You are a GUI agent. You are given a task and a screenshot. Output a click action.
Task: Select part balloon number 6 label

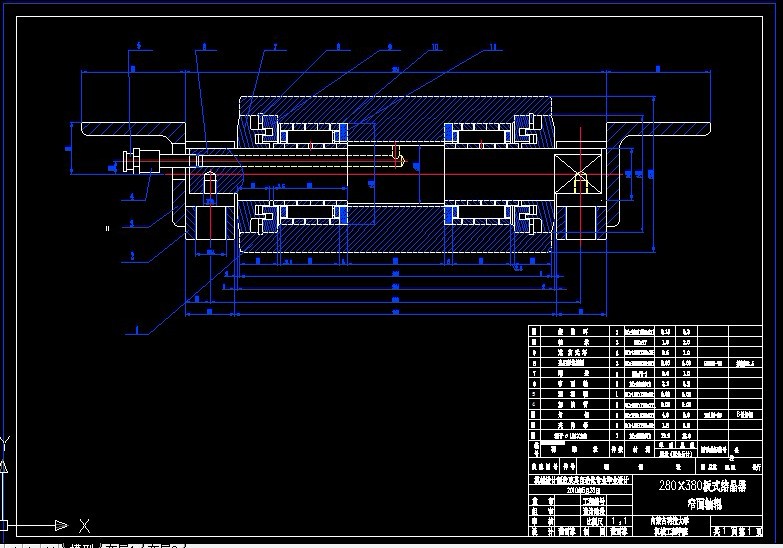tap(204, 47)
